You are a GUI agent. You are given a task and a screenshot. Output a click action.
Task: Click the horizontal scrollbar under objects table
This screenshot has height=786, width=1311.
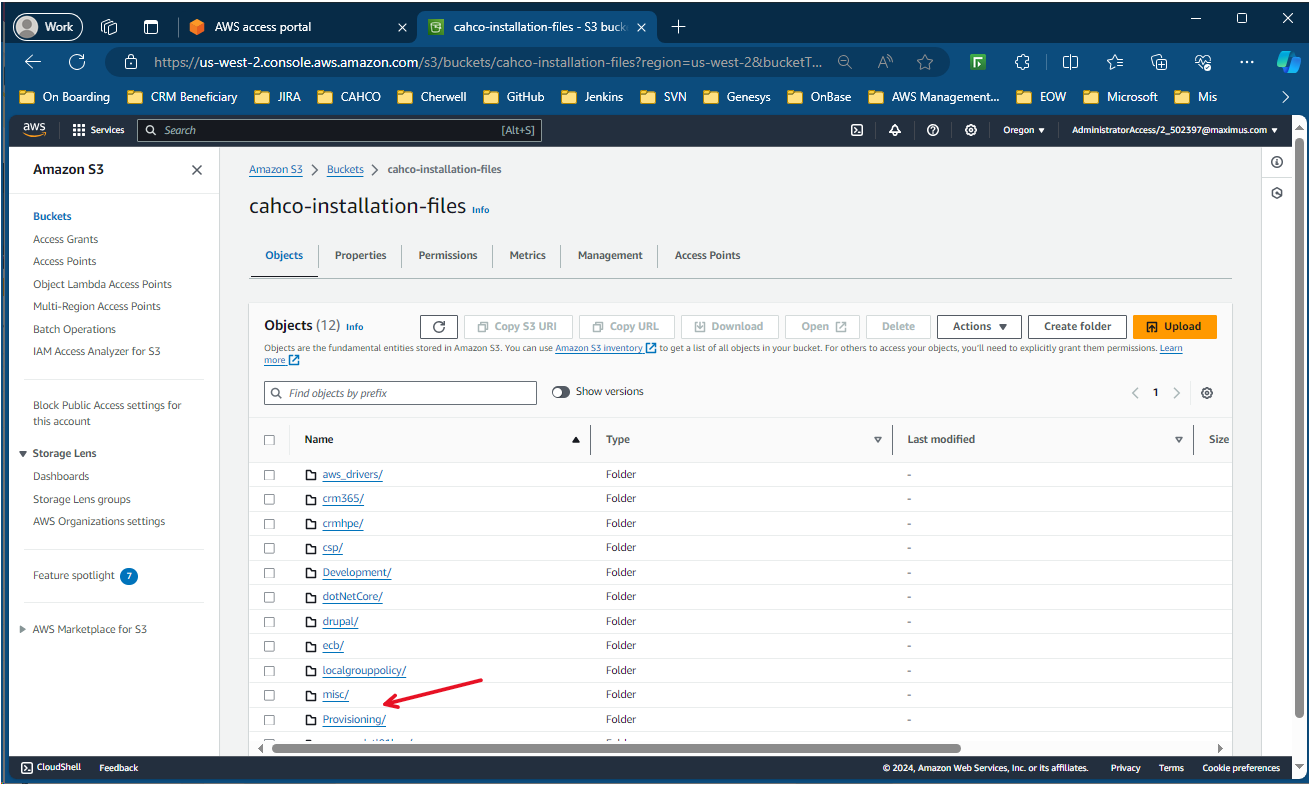tap(615, 748)
